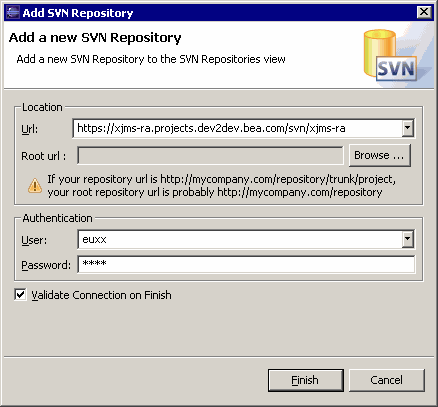Click the 'Location' group label
438x407 pixels.
click(42, 107)
